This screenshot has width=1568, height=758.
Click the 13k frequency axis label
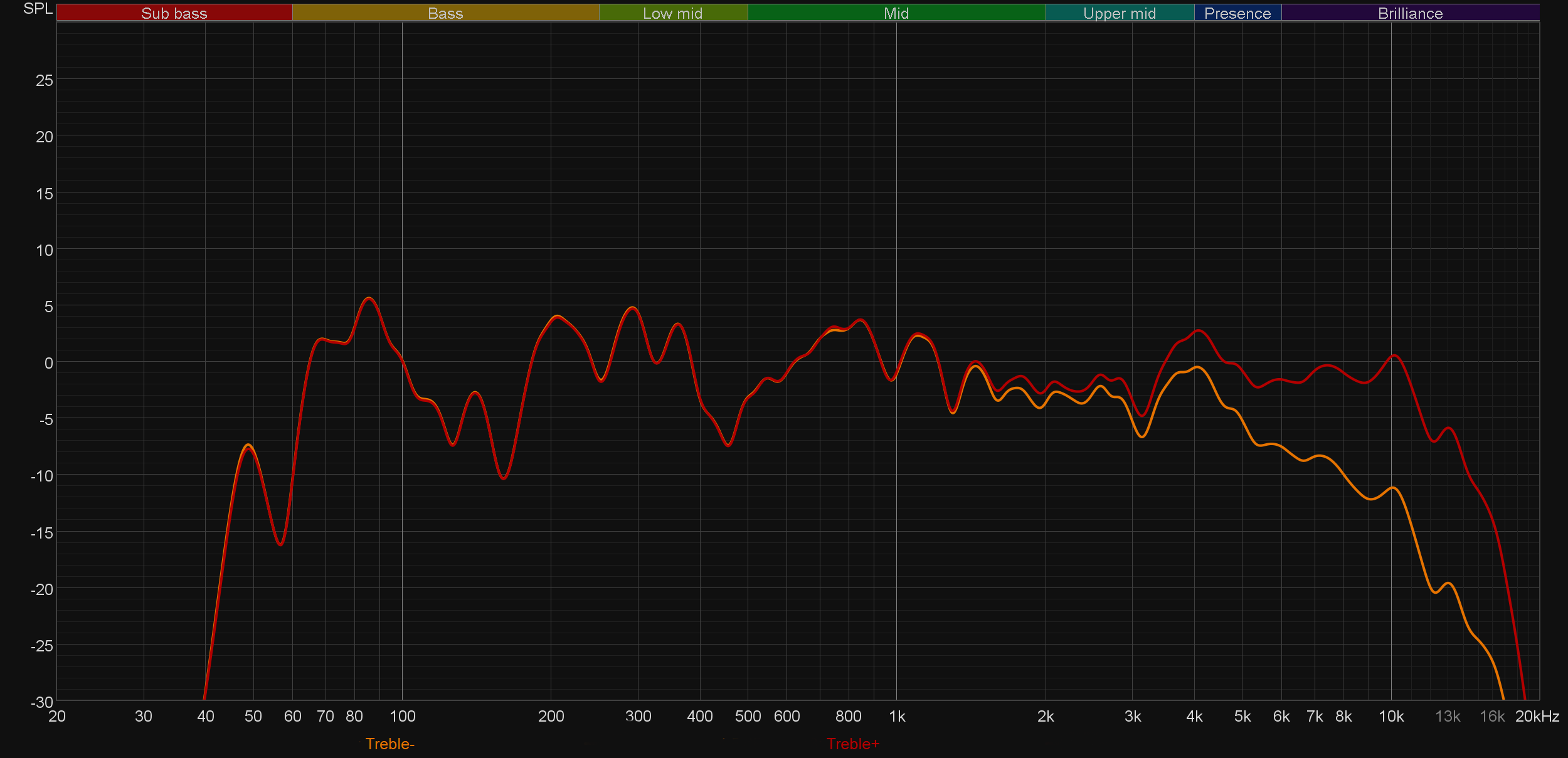pyautogui.click(x=1448, y=716)
